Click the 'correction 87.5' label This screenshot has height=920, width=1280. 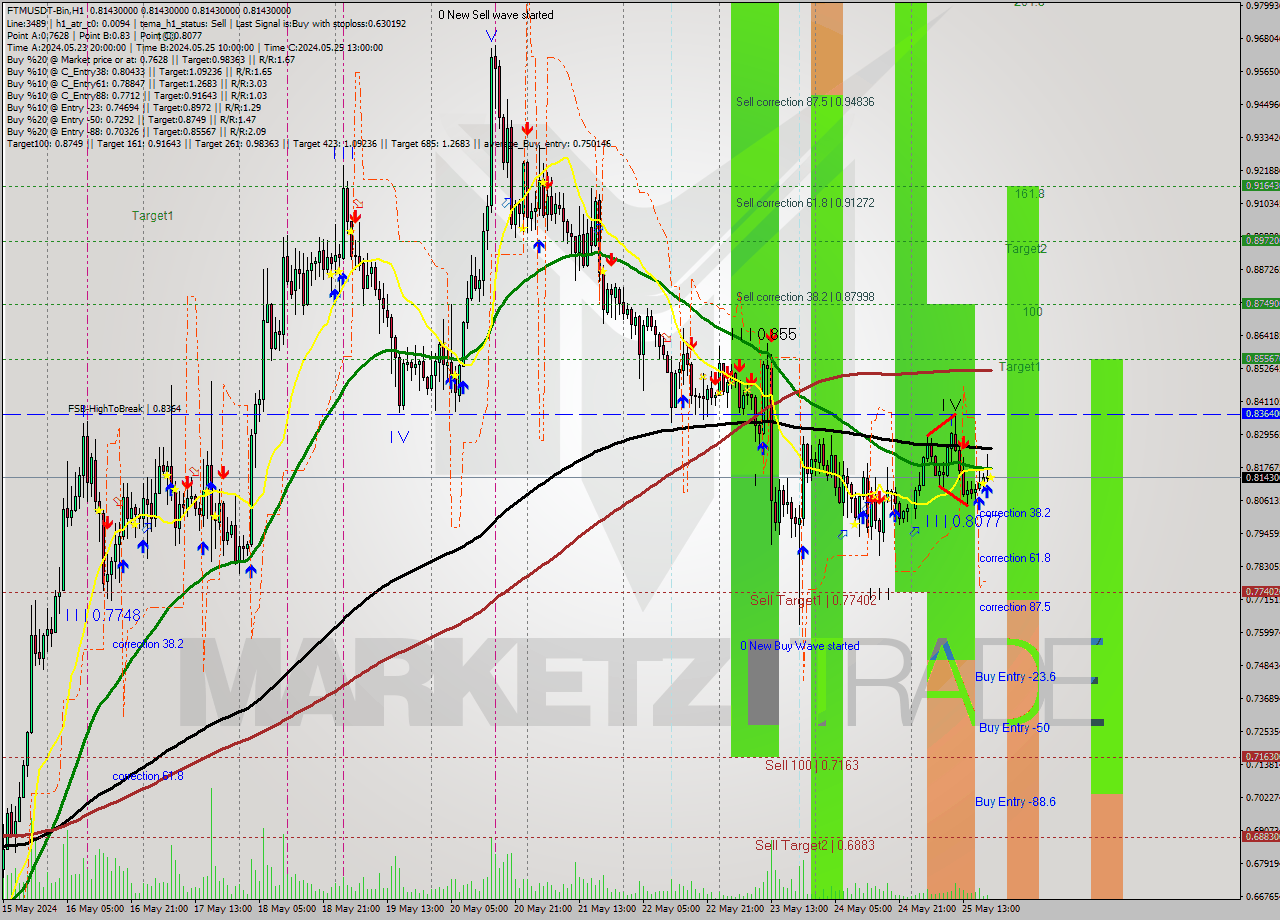click(x=1015, y=607)
